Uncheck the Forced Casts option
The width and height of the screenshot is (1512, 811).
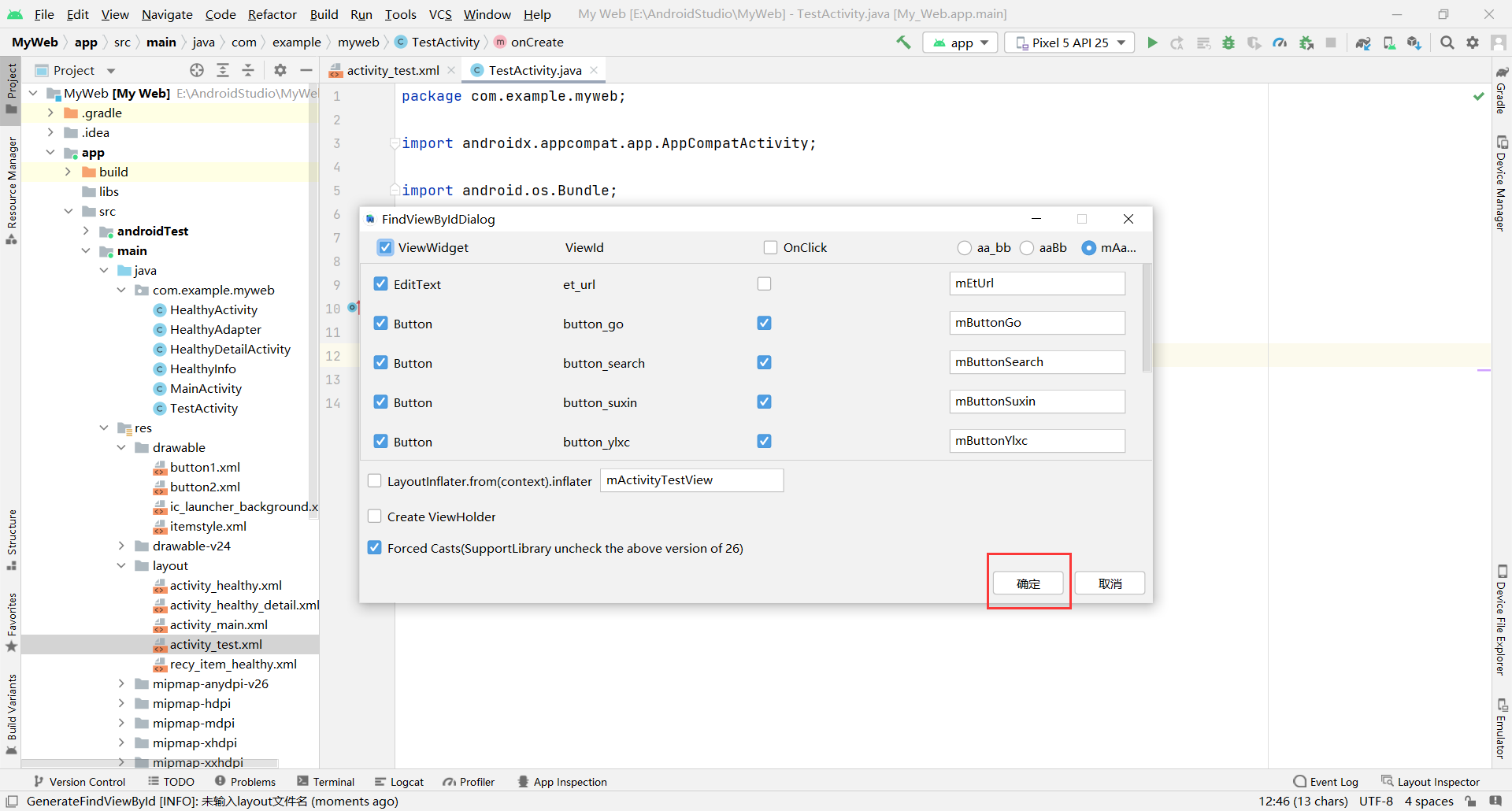[x=375, y=547]
